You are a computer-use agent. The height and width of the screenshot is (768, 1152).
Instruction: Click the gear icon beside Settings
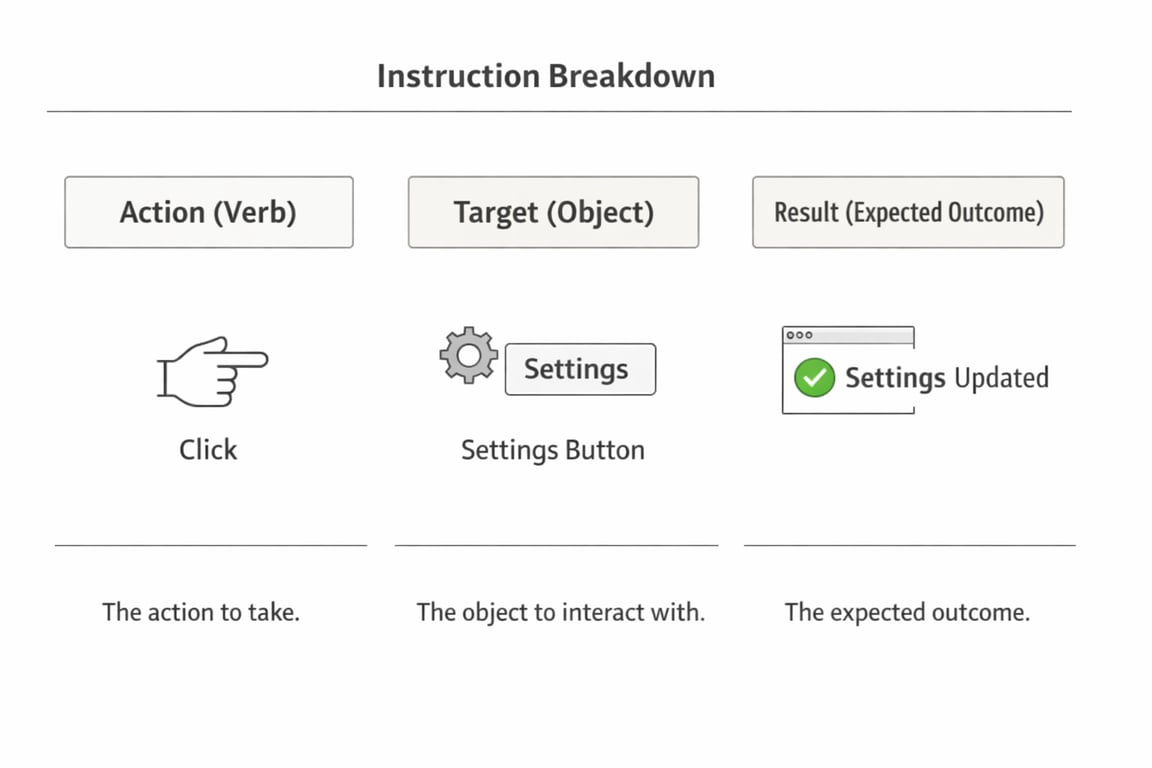pos(468,356)
